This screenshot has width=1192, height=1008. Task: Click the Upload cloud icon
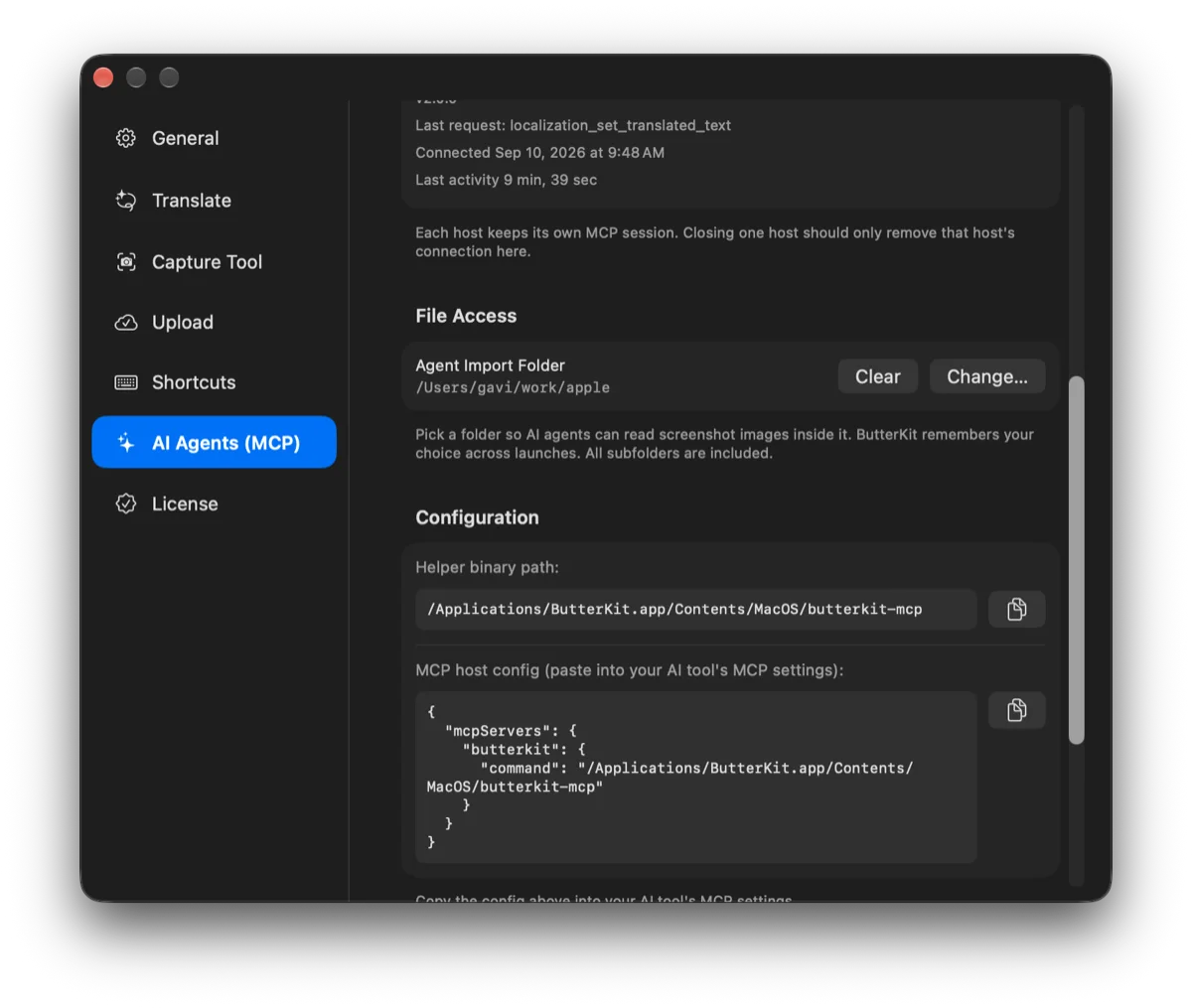tap(126, 323)
